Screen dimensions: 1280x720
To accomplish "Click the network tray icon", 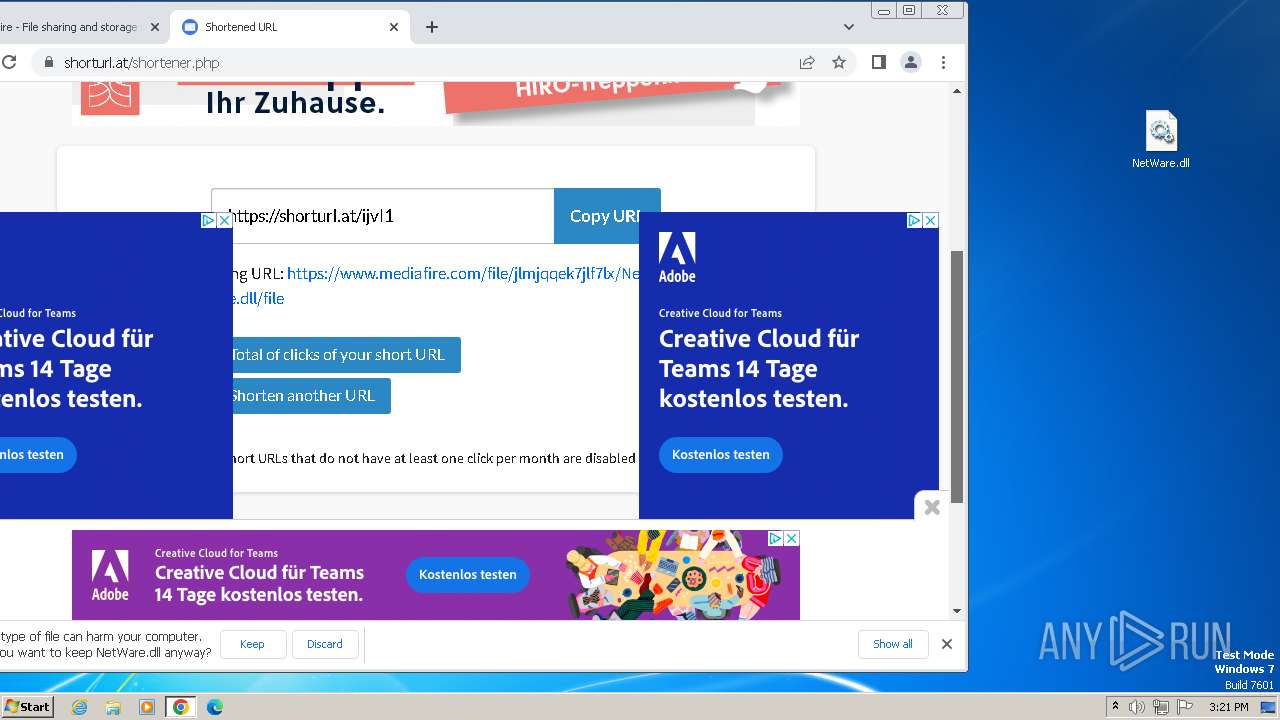I will (x=1161, y=707).
